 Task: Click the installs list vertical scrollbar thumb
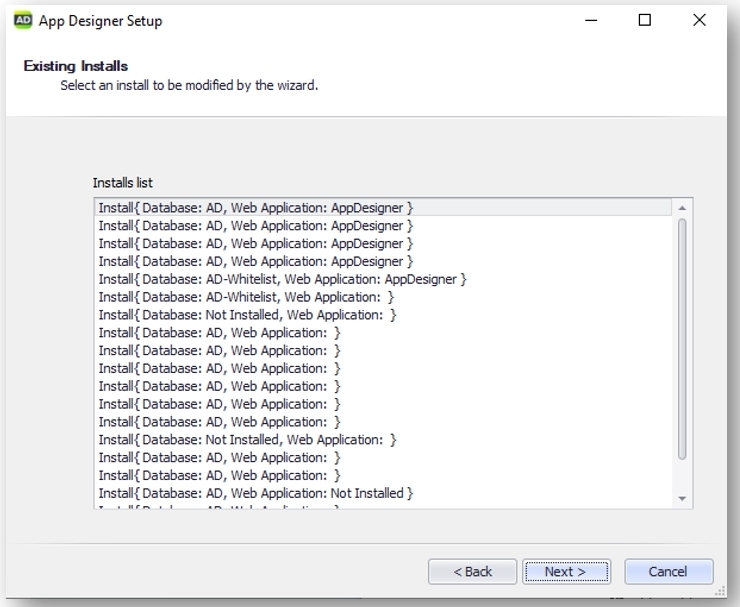pyautogui.click(x=682, y=339)
